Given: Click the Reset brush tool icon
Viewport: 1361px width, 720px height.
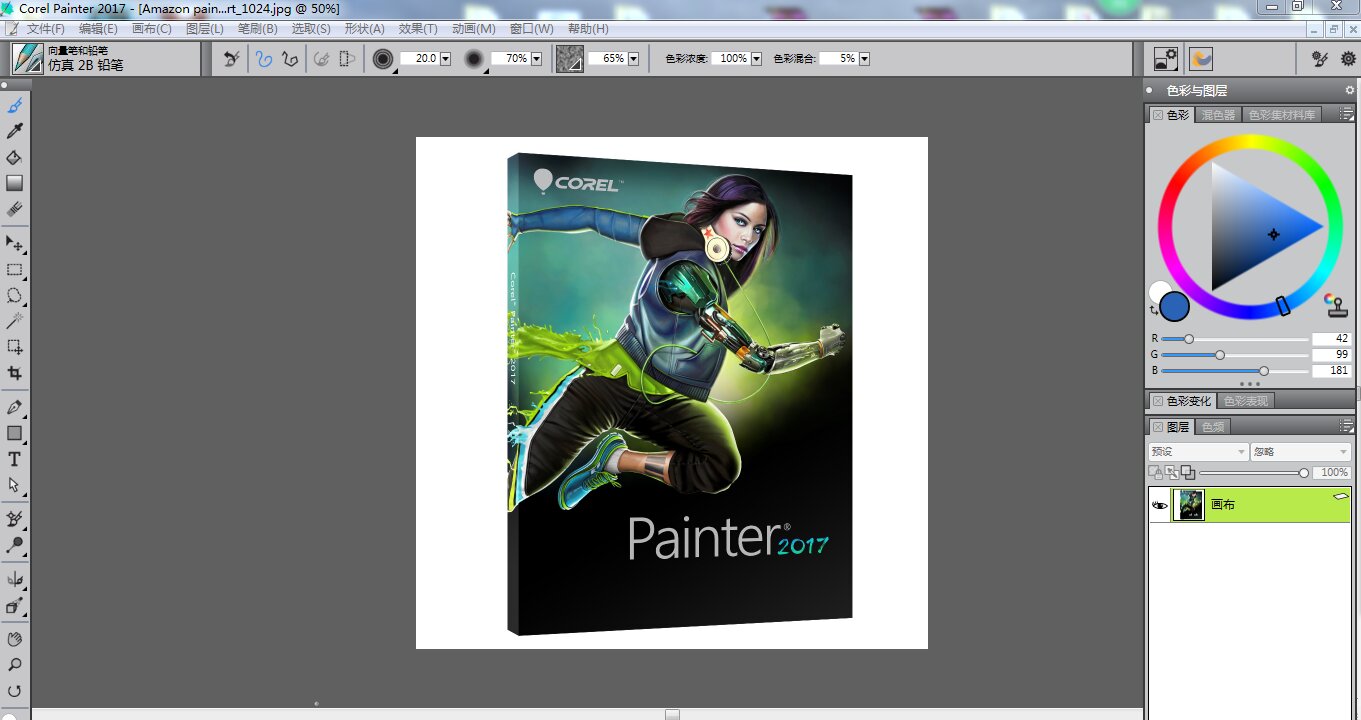Looking at the screenshot, I should [232, 59].
